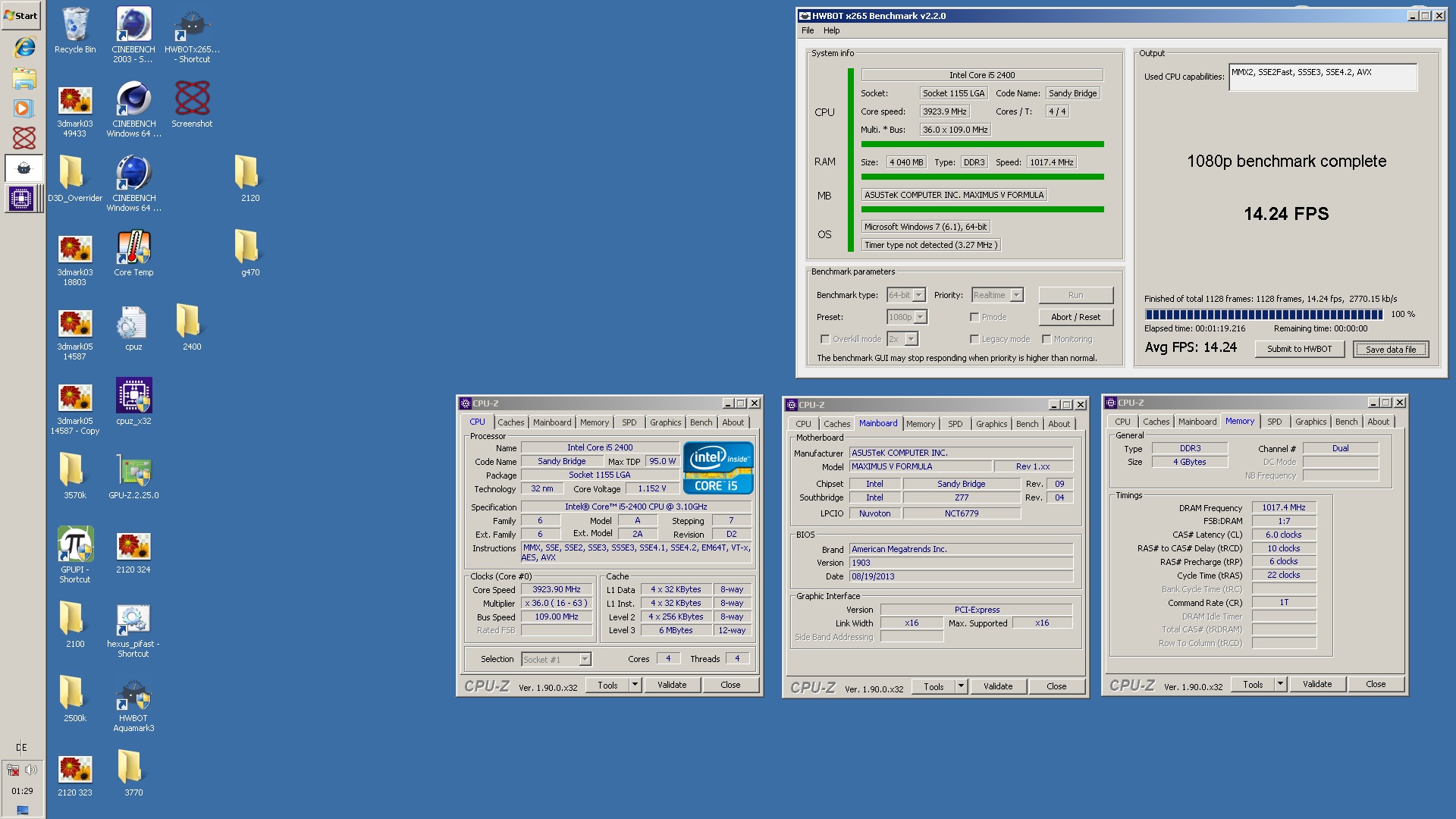The width and height of the screenshot is (1456, 819).
Task: Click Used CPU capabilities text field
Action: [x=1323, y=77]
